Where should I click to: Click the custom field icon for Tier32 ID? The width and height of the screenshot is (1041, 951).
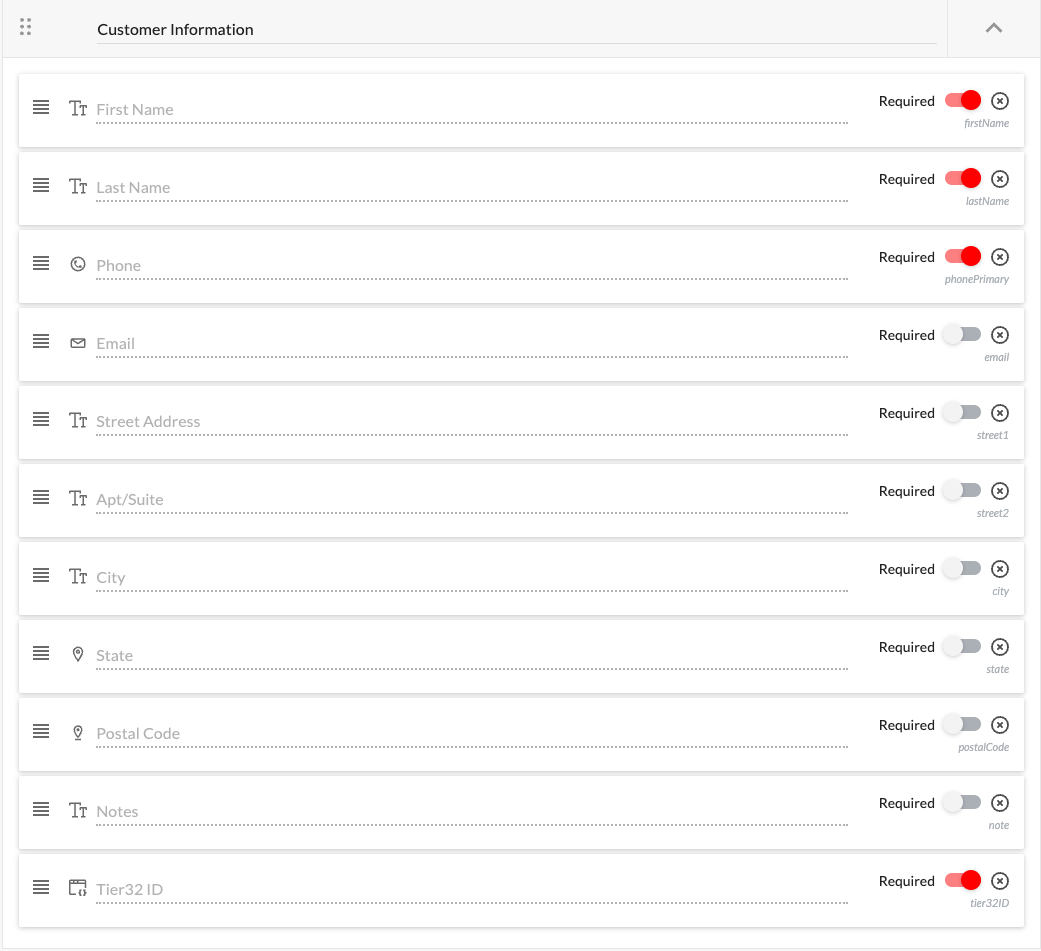tap(78, 888)
